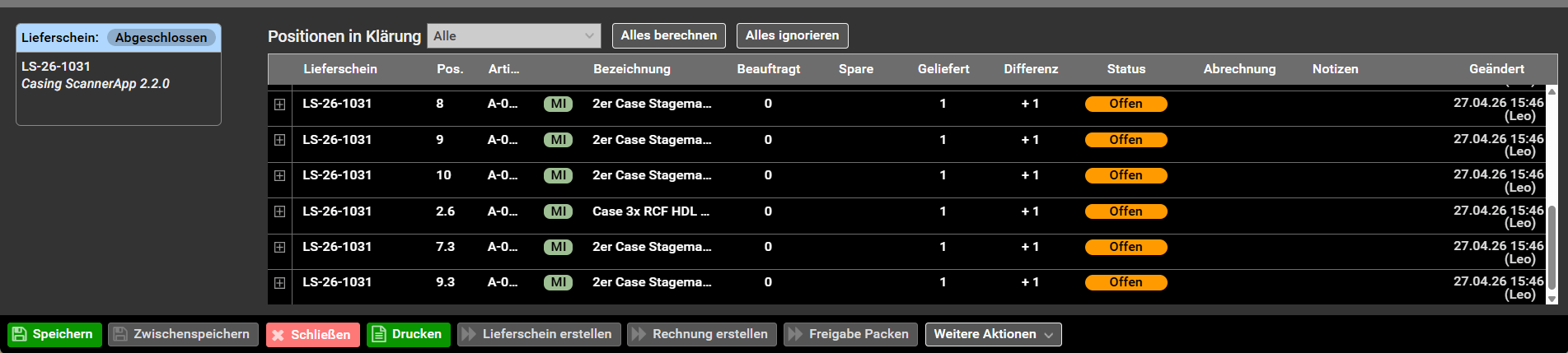Sort by Differenz column header

click(x=1031, y=69)
